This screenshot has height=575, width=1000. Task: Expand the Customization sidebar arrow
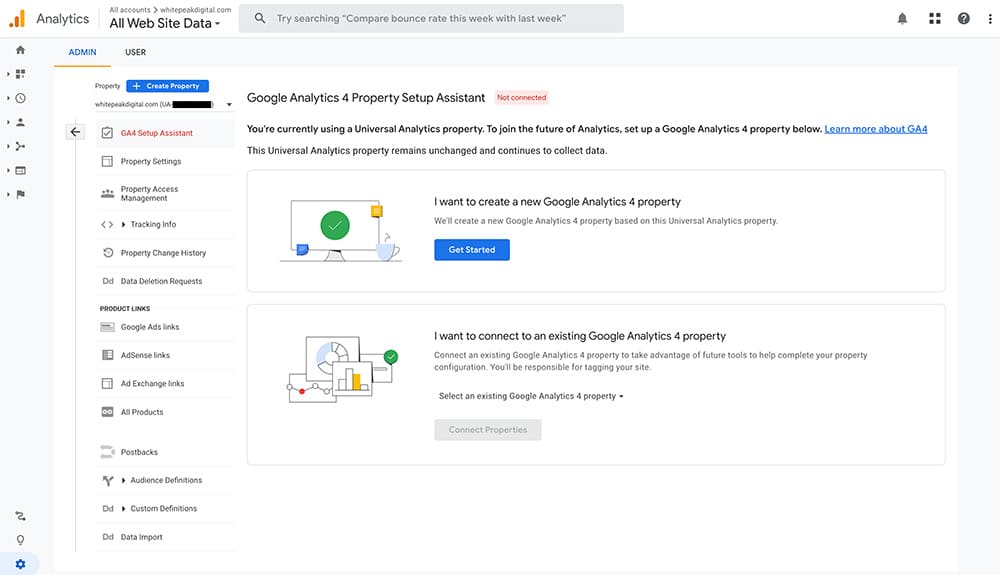pos(8,74)
